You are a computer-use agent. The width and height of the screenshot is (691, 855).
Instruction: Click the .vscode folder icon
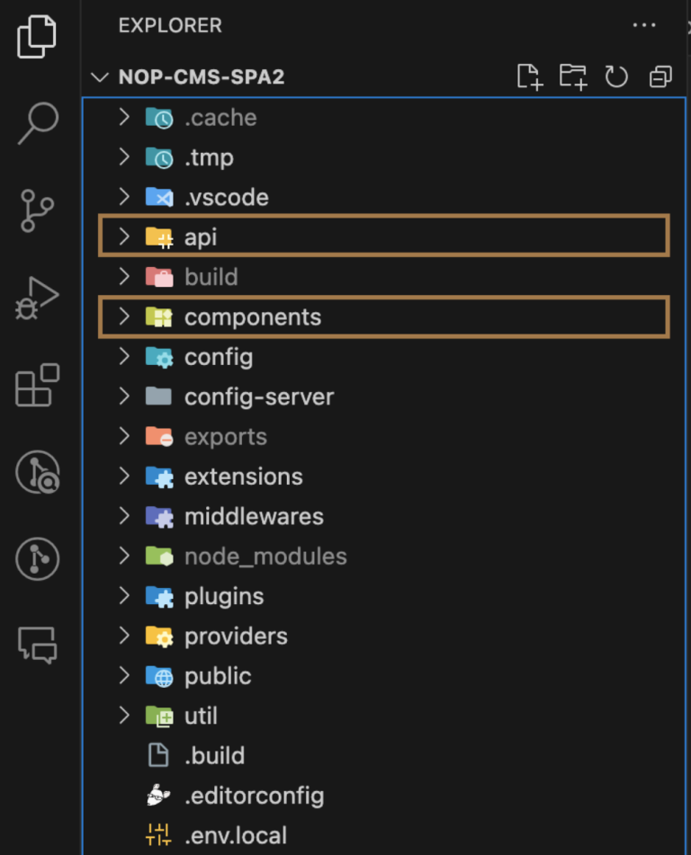[x=159, y=197]
